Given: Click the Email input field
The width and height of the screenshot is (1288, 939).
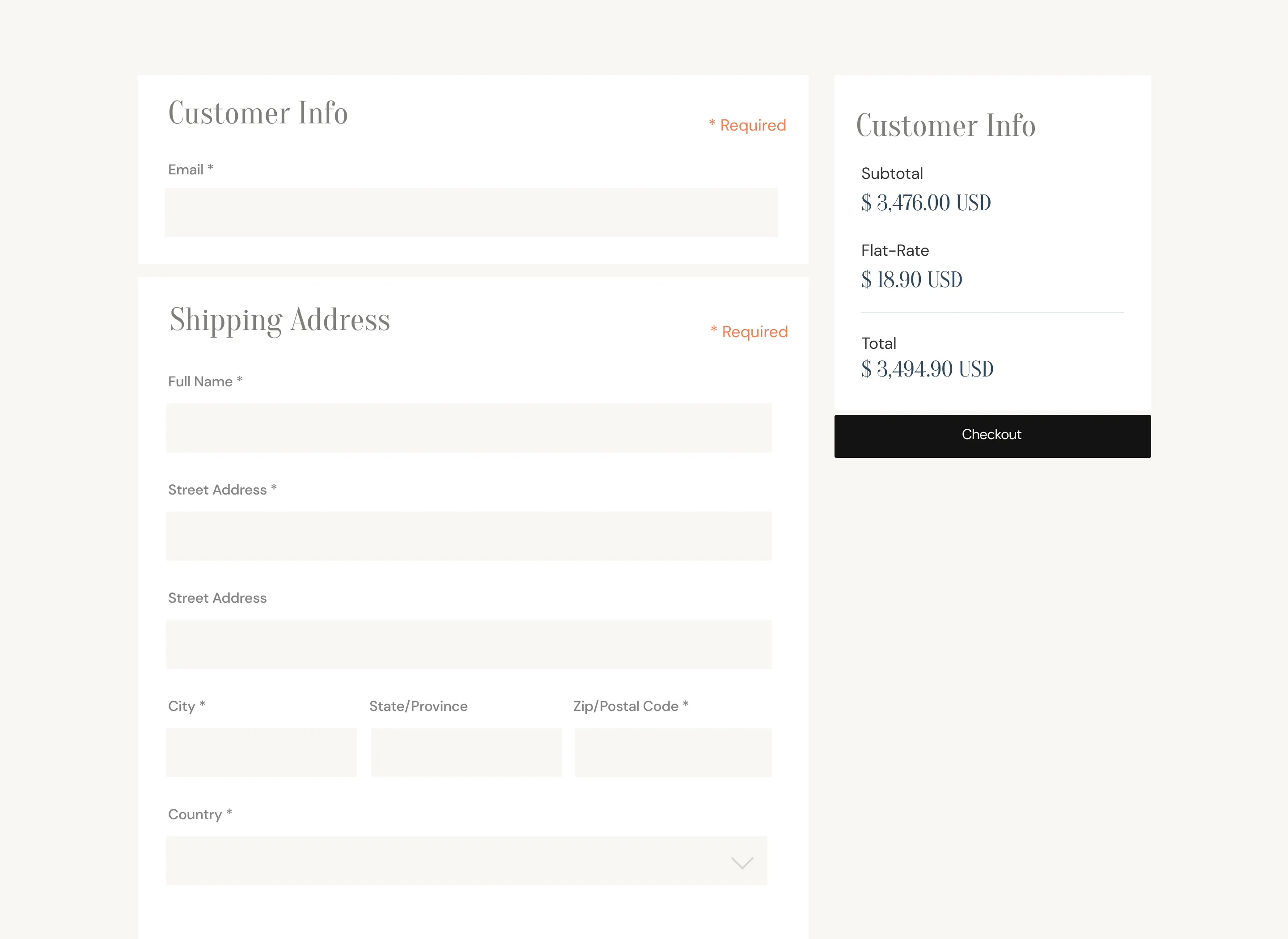Looking at the screenshot, I should [470, 211].
